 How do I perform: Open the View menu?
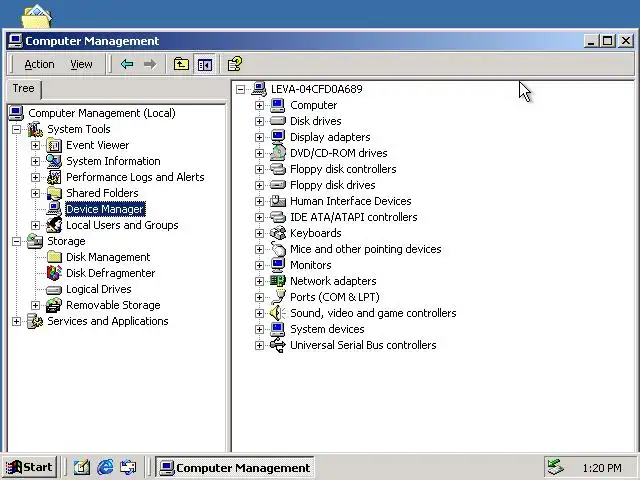coord(81,64)
